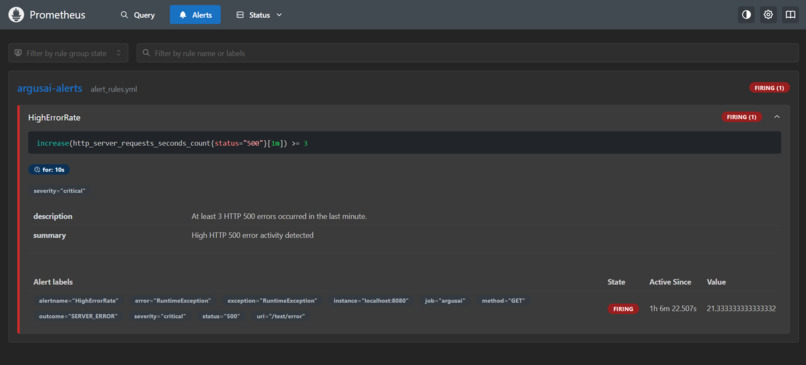
Task: Open the settings gear icon
Action: click(x=768, y=15)
